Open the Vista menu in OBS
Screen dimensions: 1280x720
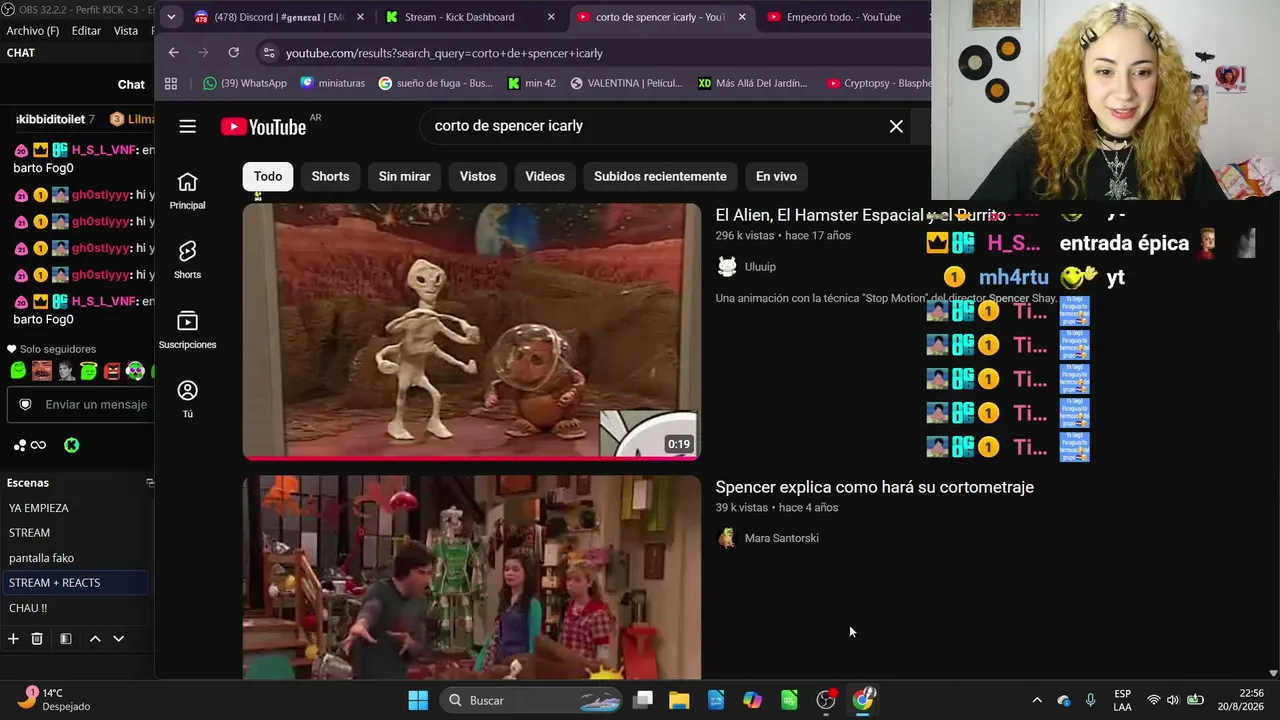(x=126, y=31)
